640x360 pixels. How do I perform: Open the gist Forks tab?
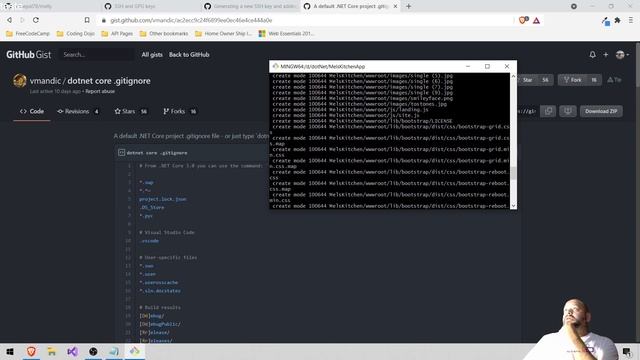coord(180,111)
